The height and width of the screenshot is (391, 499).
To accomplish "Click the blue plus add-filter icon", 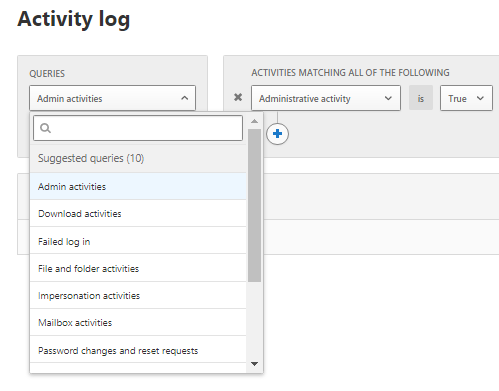I will point(277,134).
